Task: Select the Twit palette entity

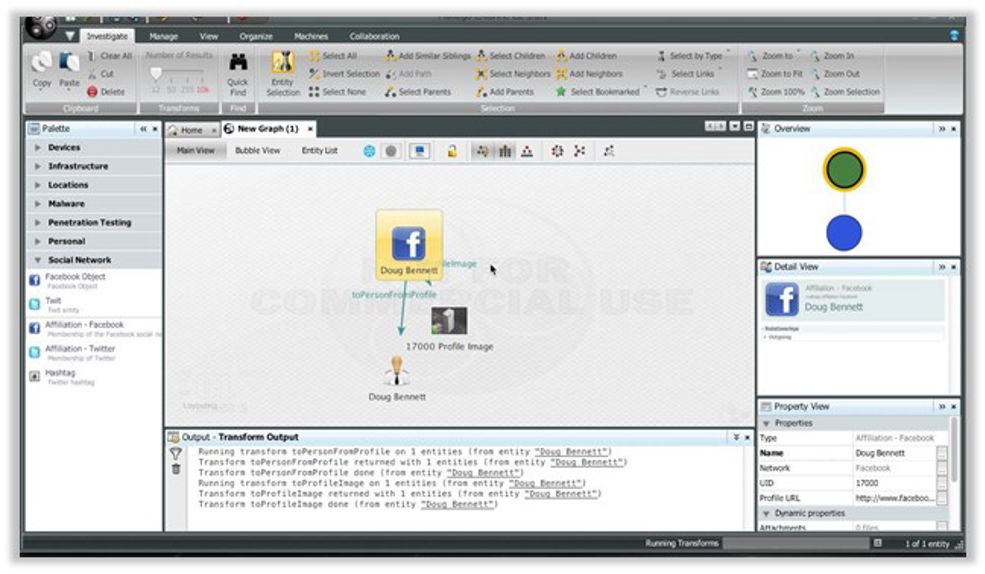Action: pyautogui.click(x=94, y=305)
